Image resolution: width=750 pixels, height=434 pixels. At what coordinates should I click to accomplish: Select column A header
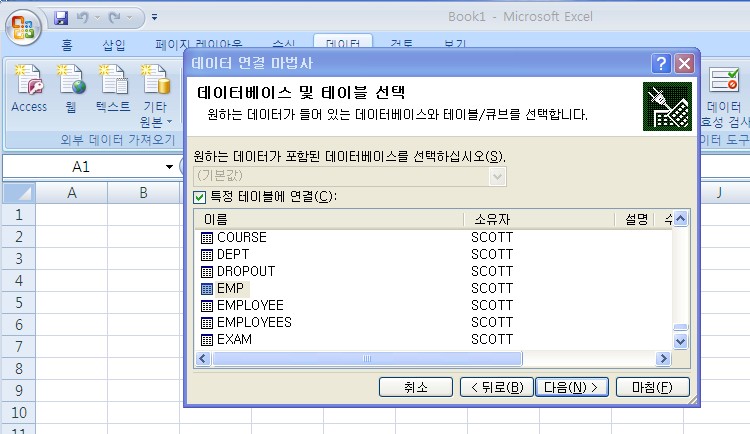click(72, 193)
